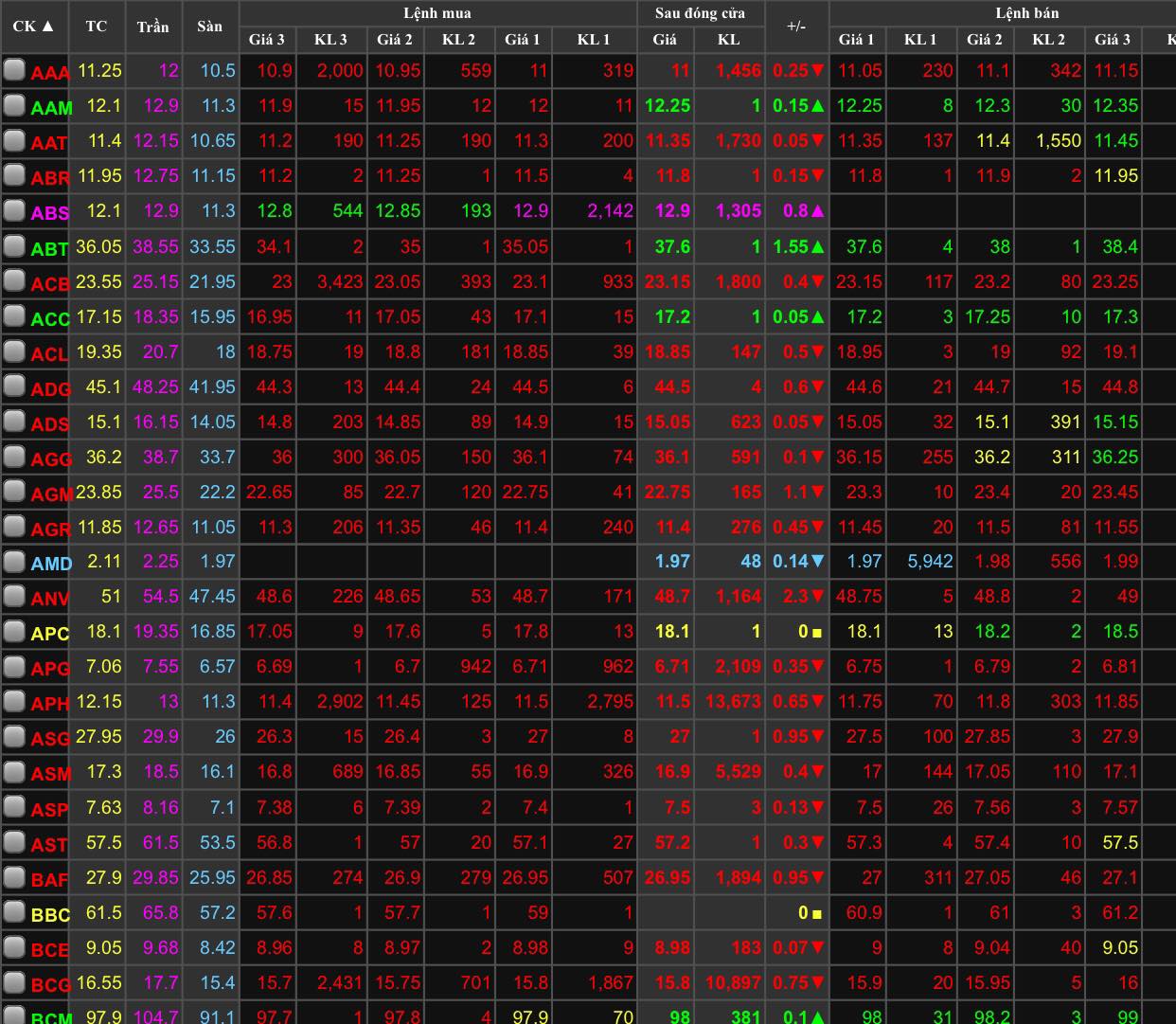Click APH closing volume 13,673

[733, 701]
